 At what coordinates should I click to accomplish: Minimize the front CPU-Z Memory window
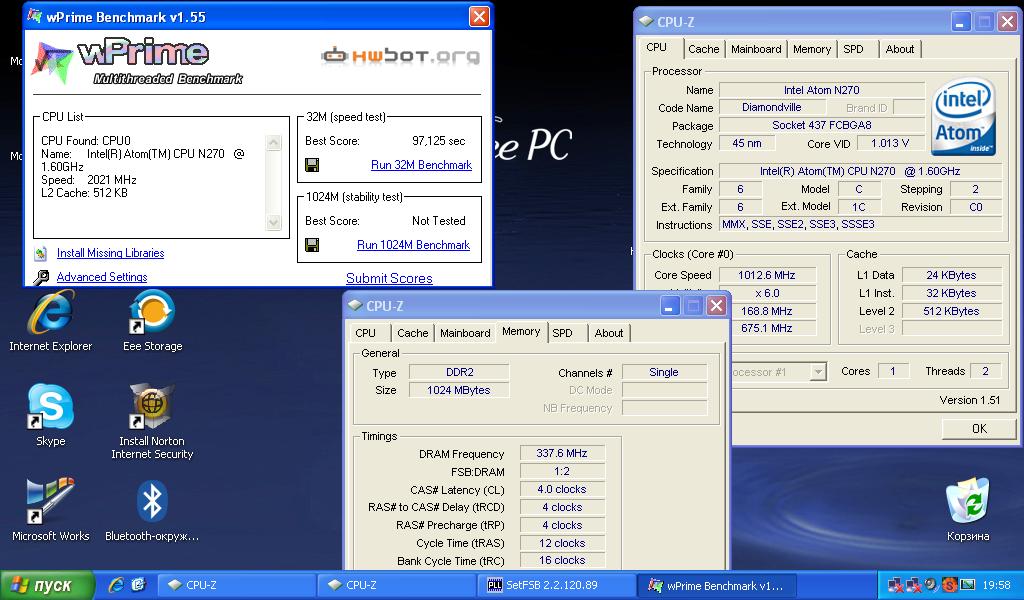(670, 306)
